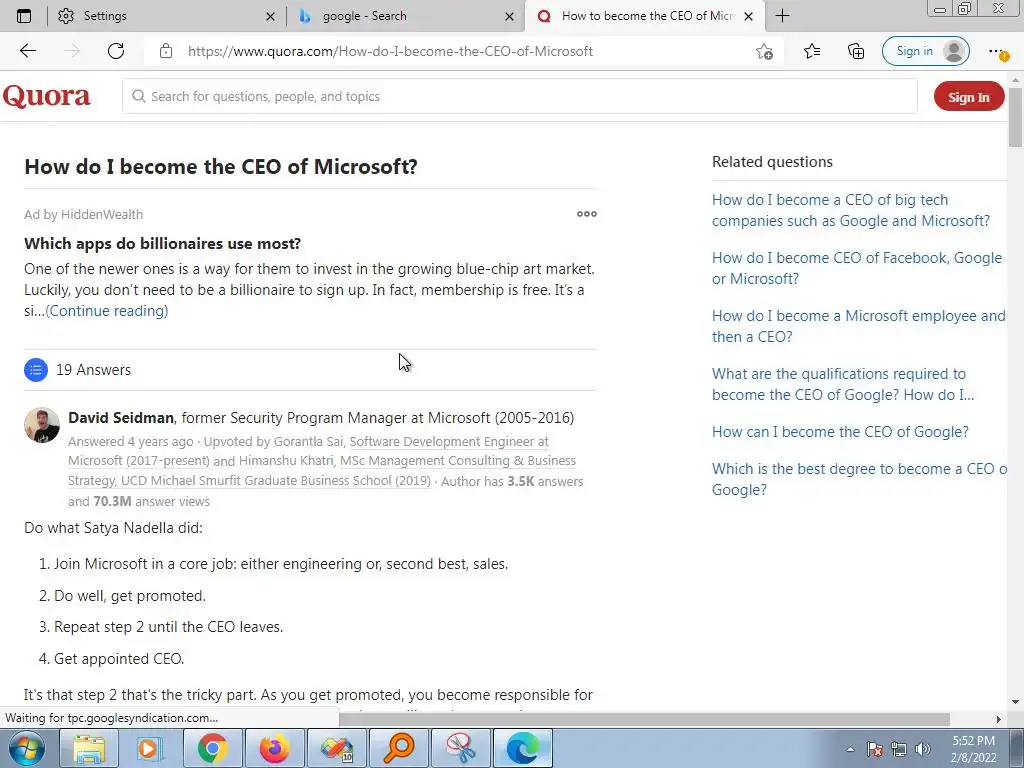Open the Collections icon
This screenshot has width=1024, height=768.
pos(856,51)
